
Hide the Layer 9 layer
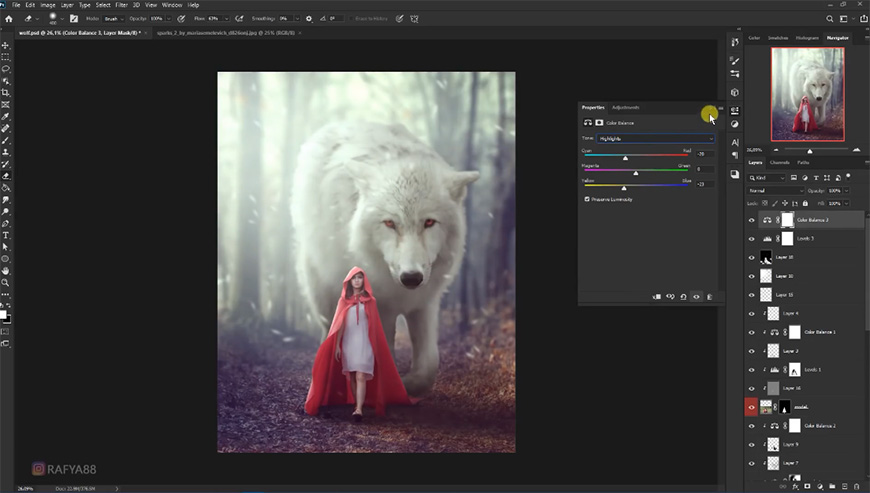752,445
